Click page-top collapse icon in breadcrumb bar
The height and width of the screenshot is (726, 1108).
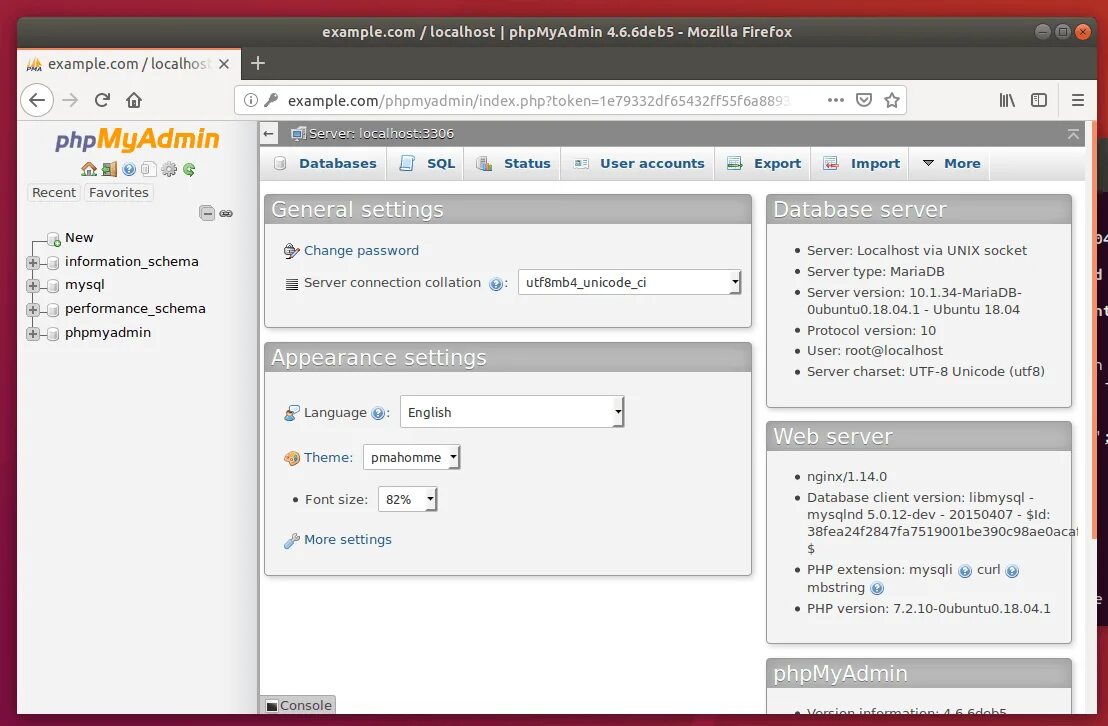point(1073,134)
